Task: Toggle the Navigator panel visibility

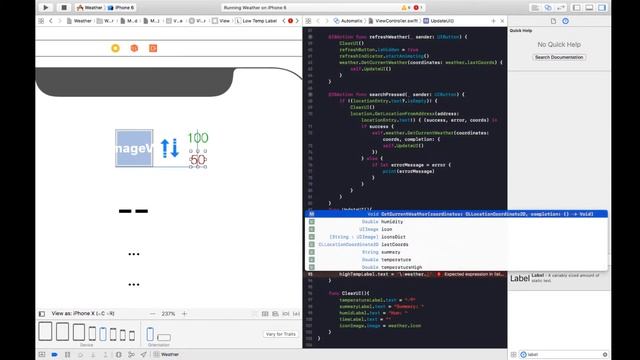Action: pyautogui.click(x=576, y=8)
